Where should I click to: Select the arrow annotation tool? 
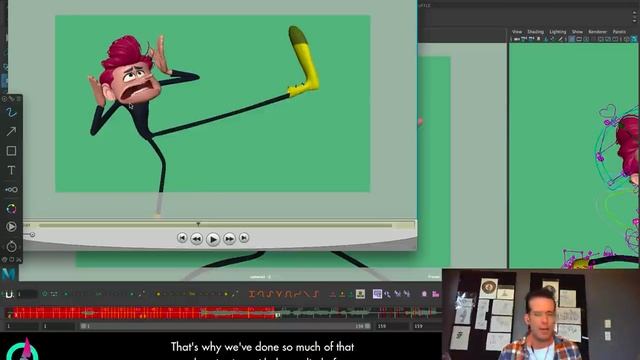11,131
